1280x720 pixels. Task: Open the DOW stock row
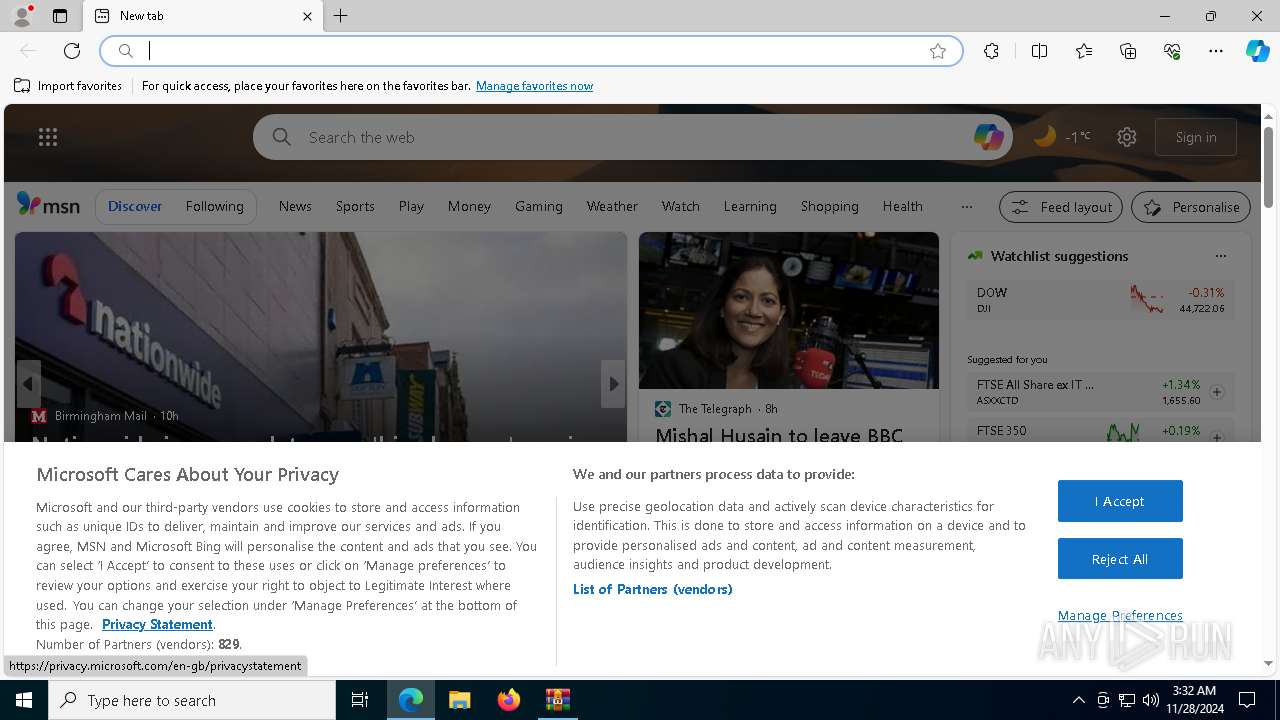1100,300
